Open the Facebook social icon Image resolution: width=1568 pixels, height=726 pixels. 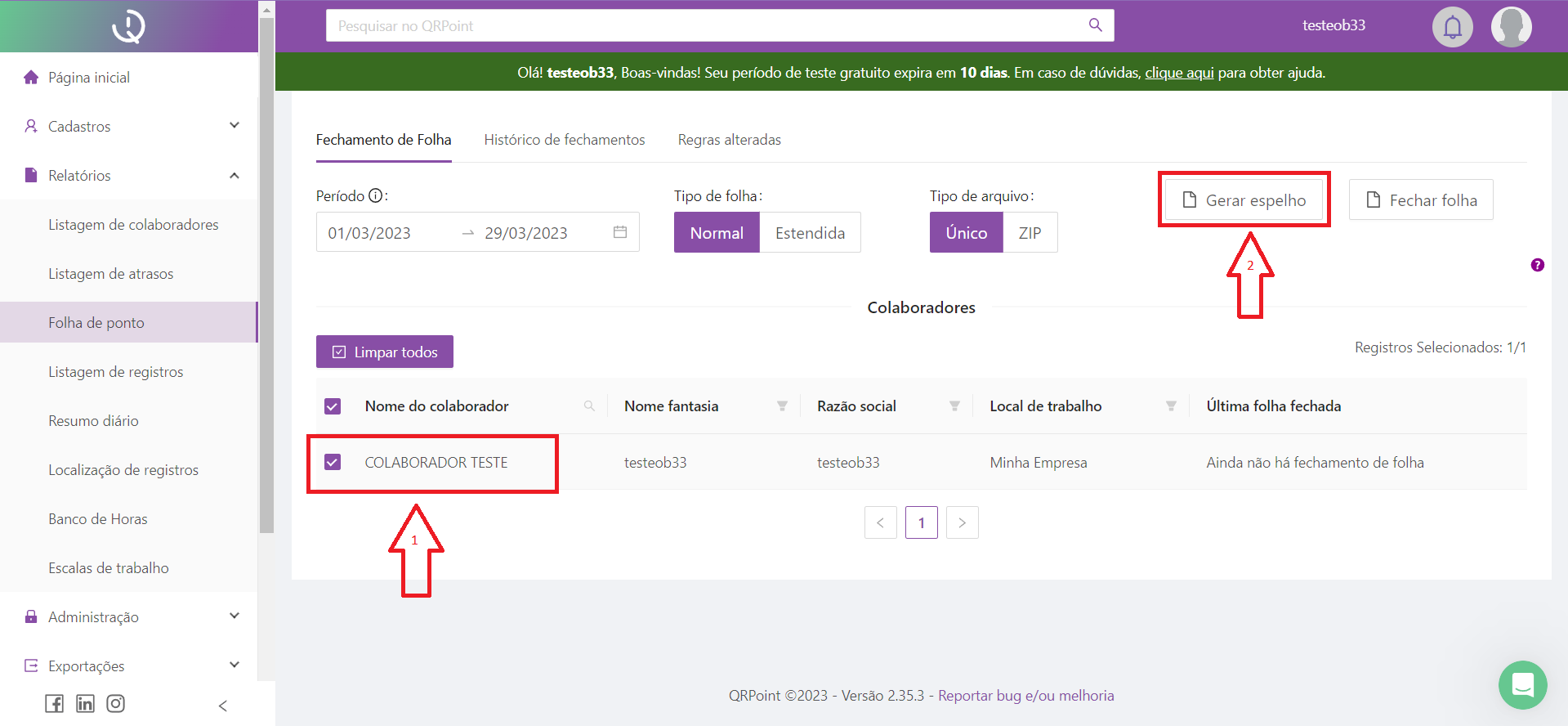[54, 703]
